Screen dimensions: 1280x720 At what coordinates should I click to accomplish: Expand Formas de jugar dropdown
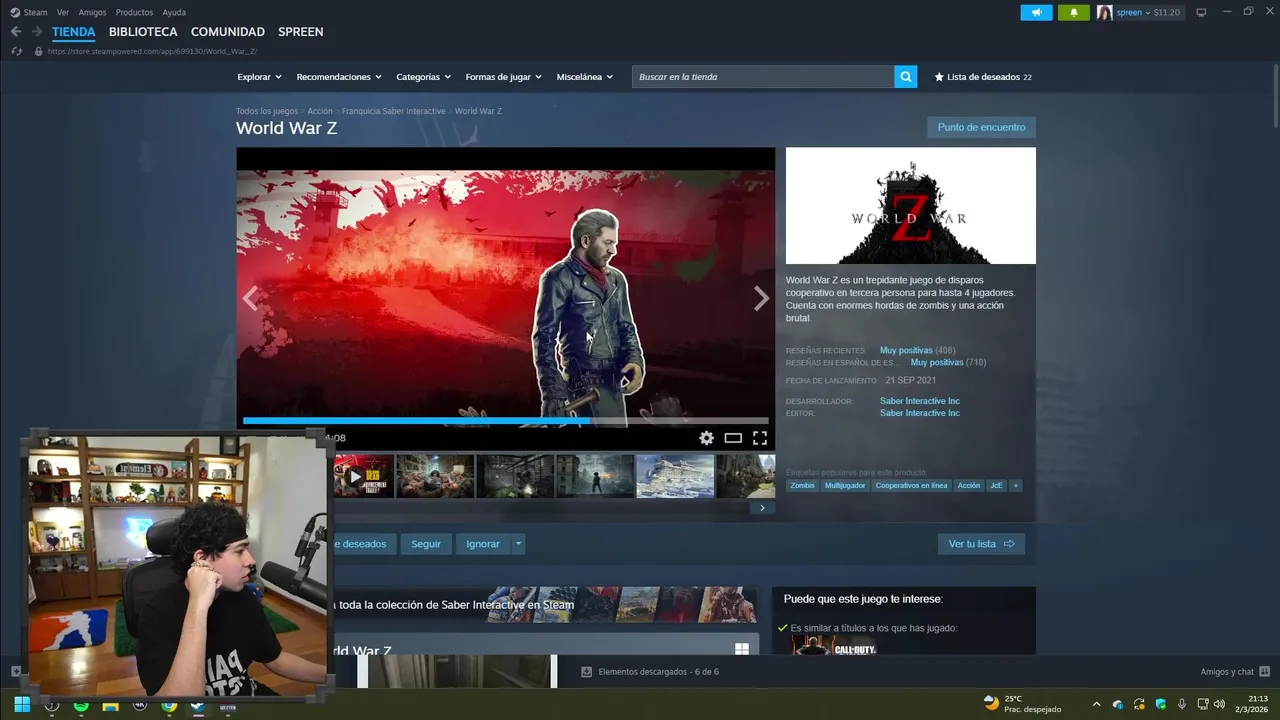click(x=503, y=77)
